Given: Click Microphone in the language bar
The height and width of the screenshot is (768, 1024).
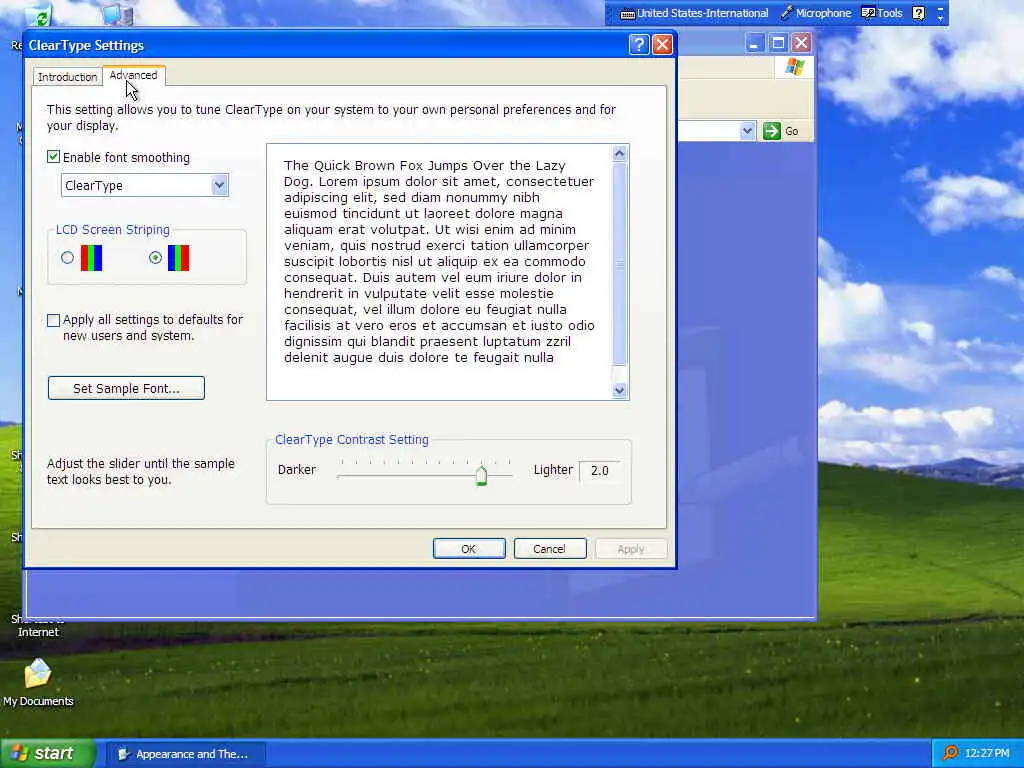Looking at the screenshot, I should pos(816,13).
